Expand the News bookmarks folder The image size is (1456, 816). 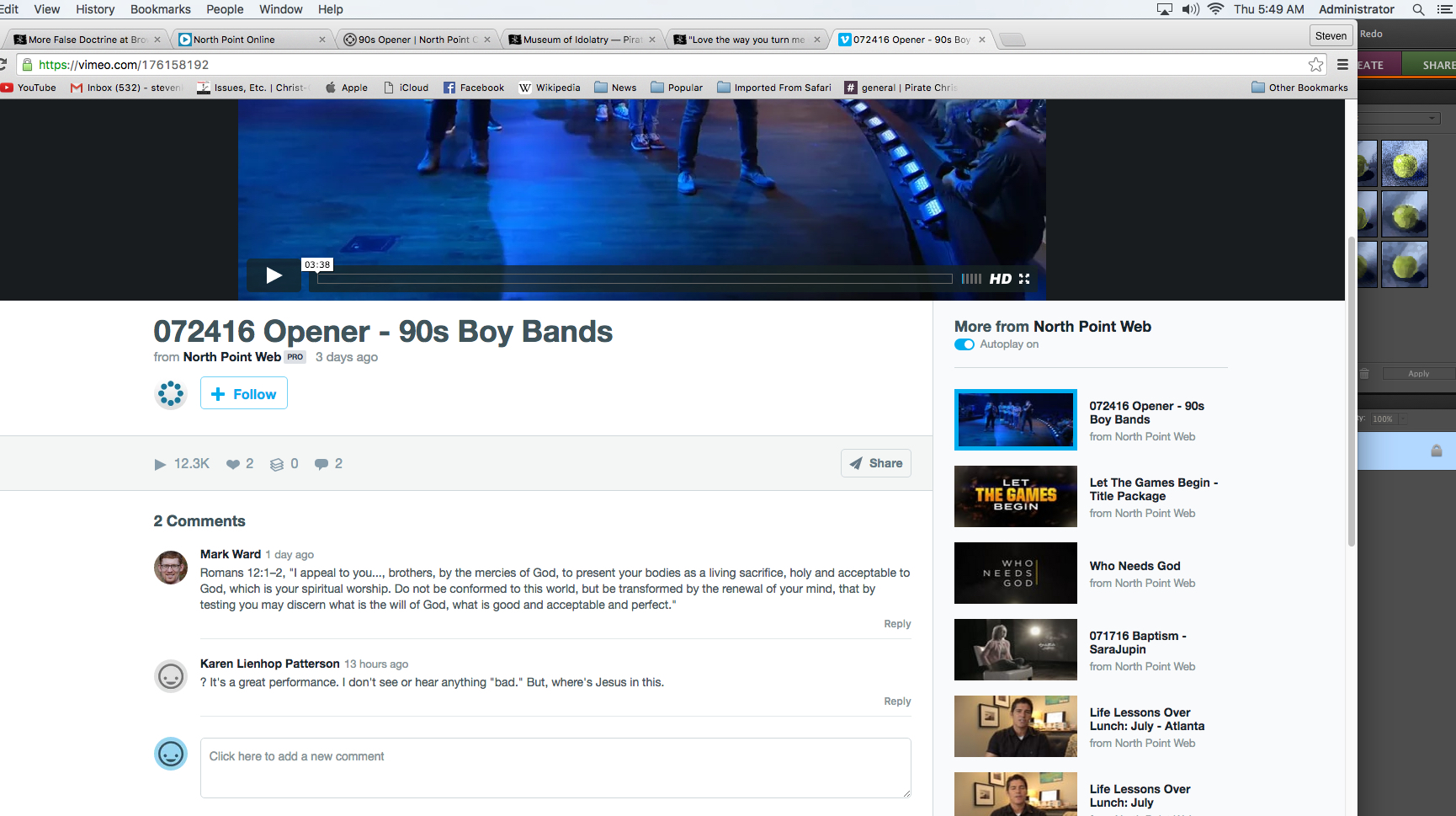click(615, 88)
